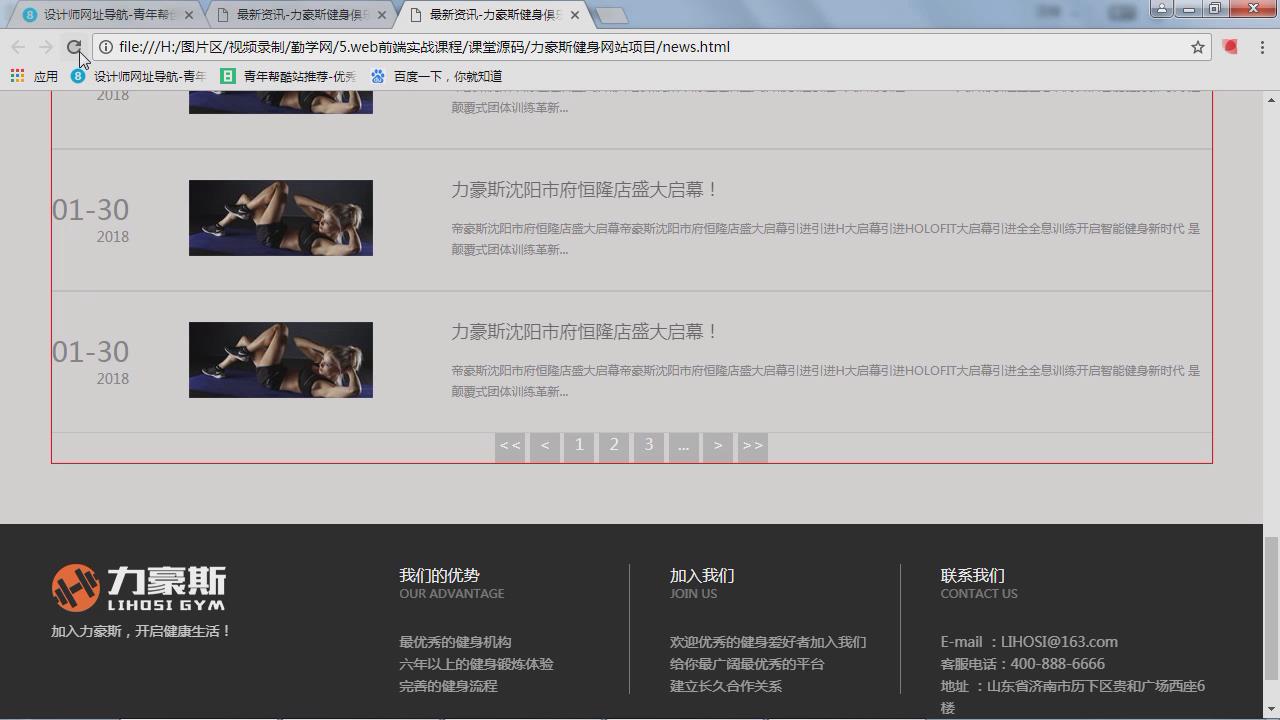
Task: Click the Chrome user profile icon in title bar
Action: pos(1161,9)
